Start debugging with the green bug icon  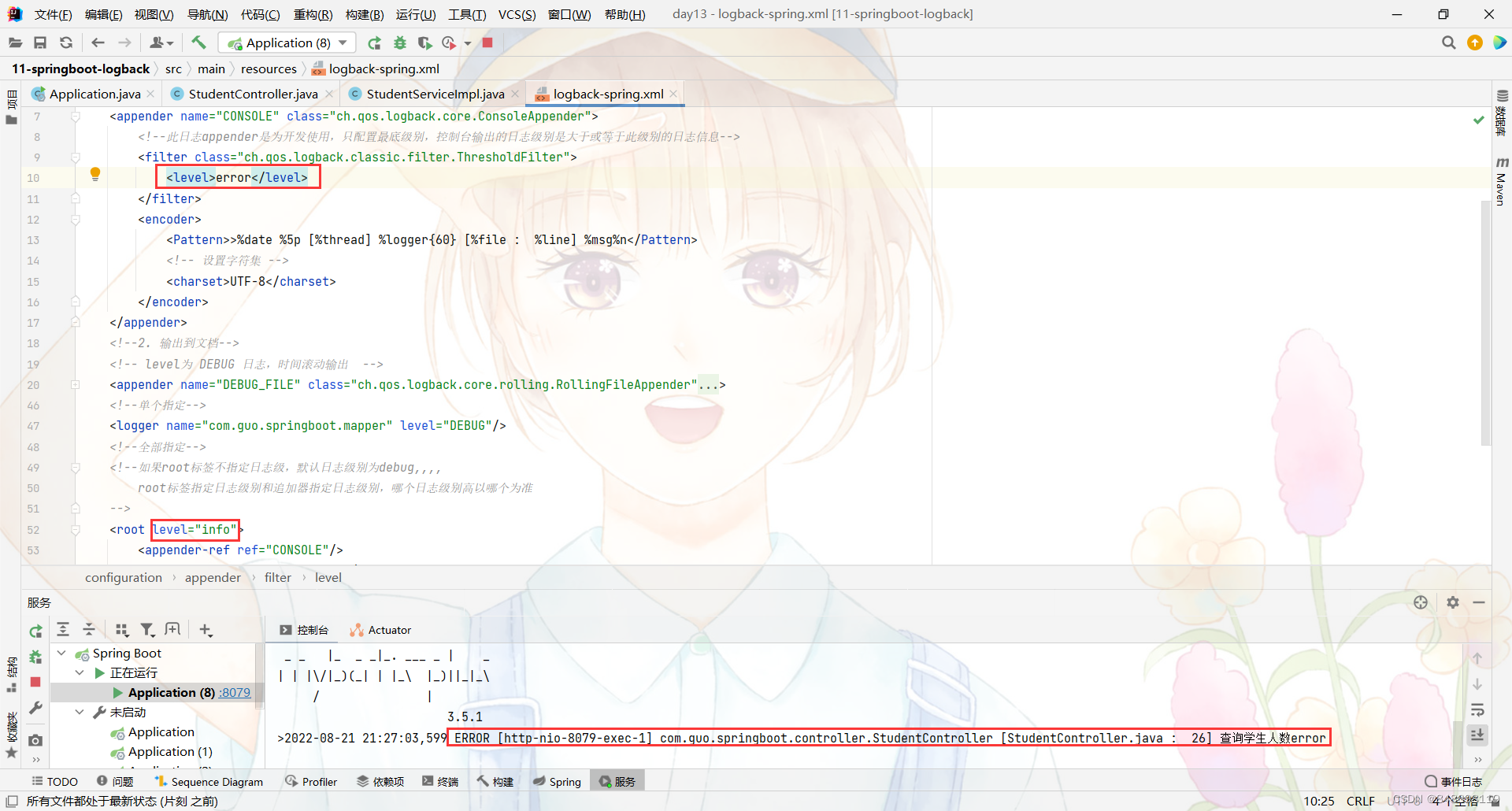pyautogui.click(x=400, y=43)
